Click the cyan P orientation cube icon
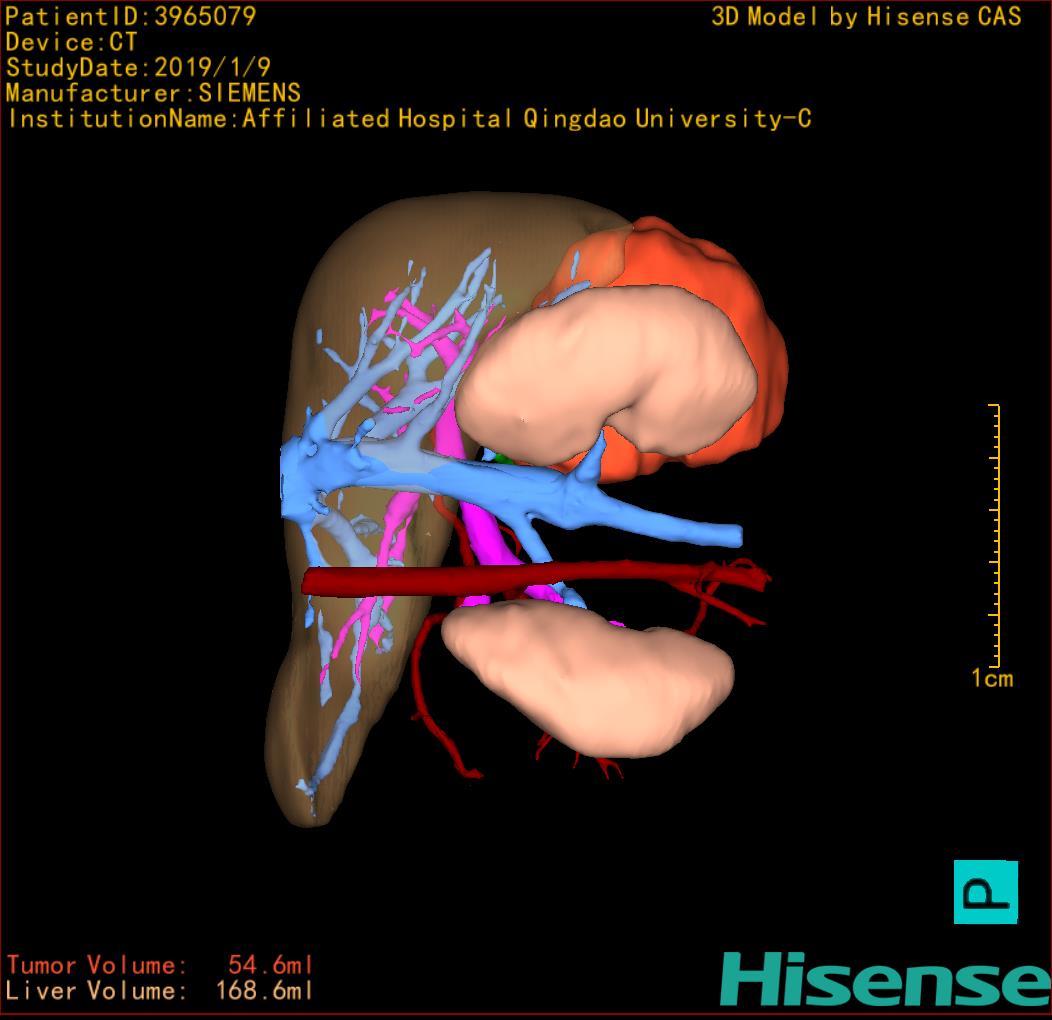This screenshot has height=1020, width=1052. pyautogui.click(x=986, y=892)
